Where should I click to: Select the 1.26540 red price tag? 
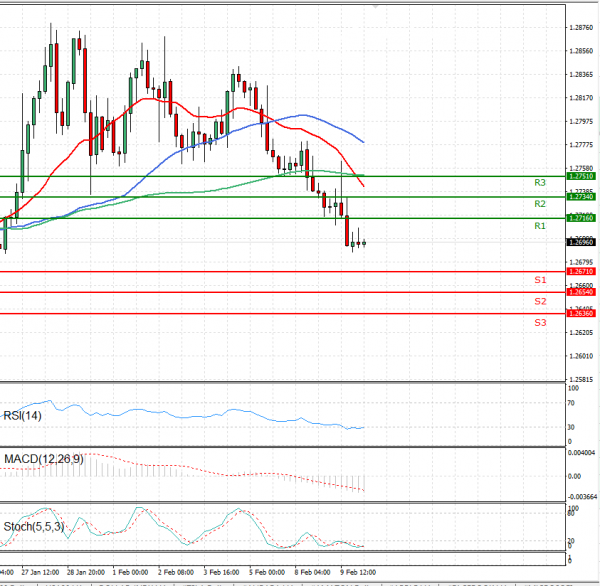(581, 292)
